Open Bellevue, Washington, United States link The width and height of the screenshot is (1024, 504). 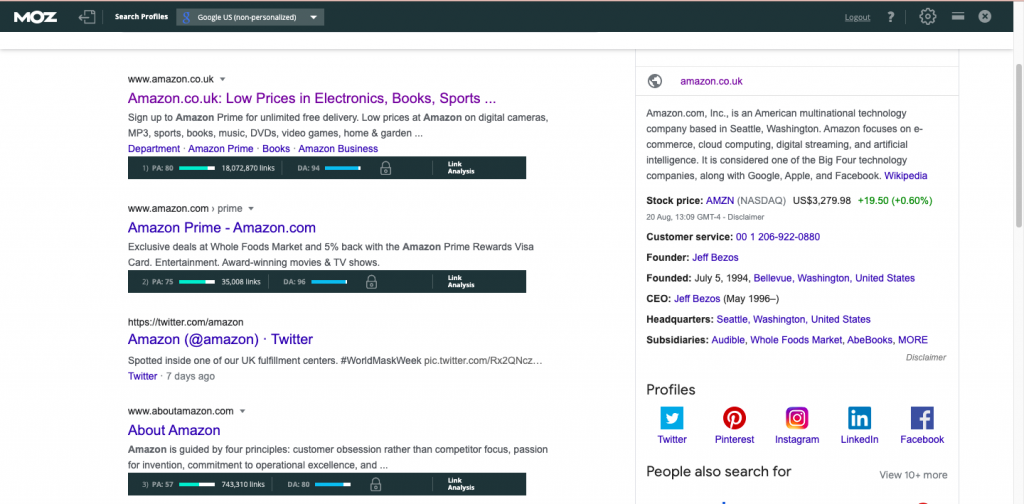coord(834,278)
